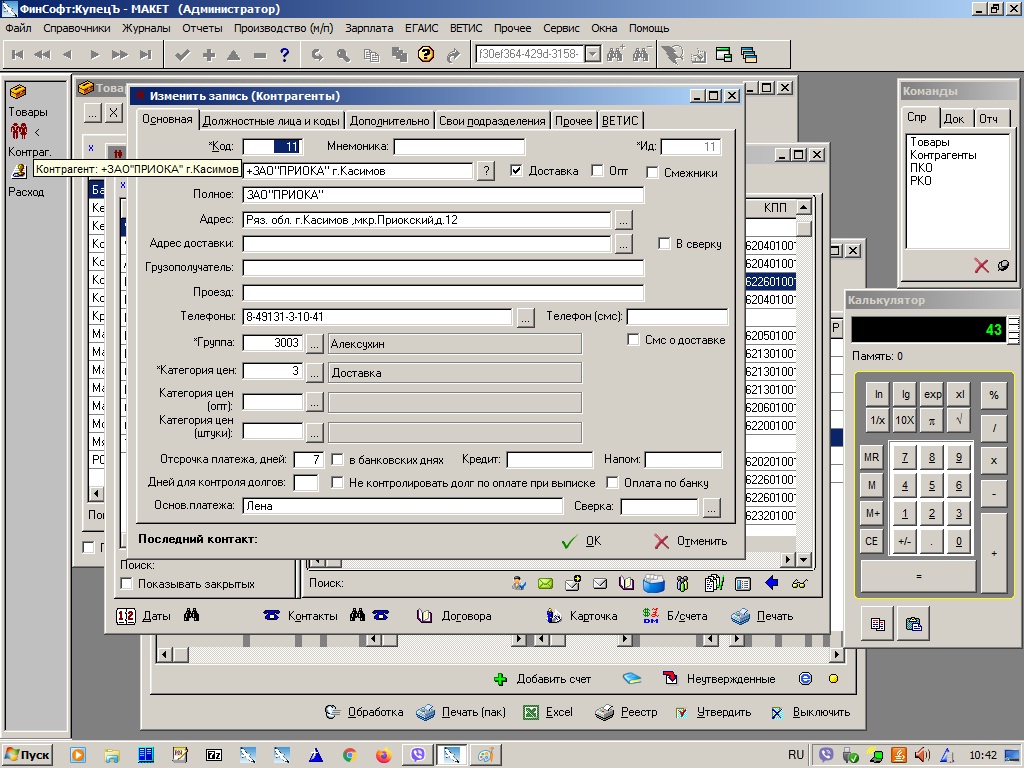Click the green plus Добавить счет icon
Image resolution: width=1024 pixels, height=768 pixels.
(x=501, y=679)
